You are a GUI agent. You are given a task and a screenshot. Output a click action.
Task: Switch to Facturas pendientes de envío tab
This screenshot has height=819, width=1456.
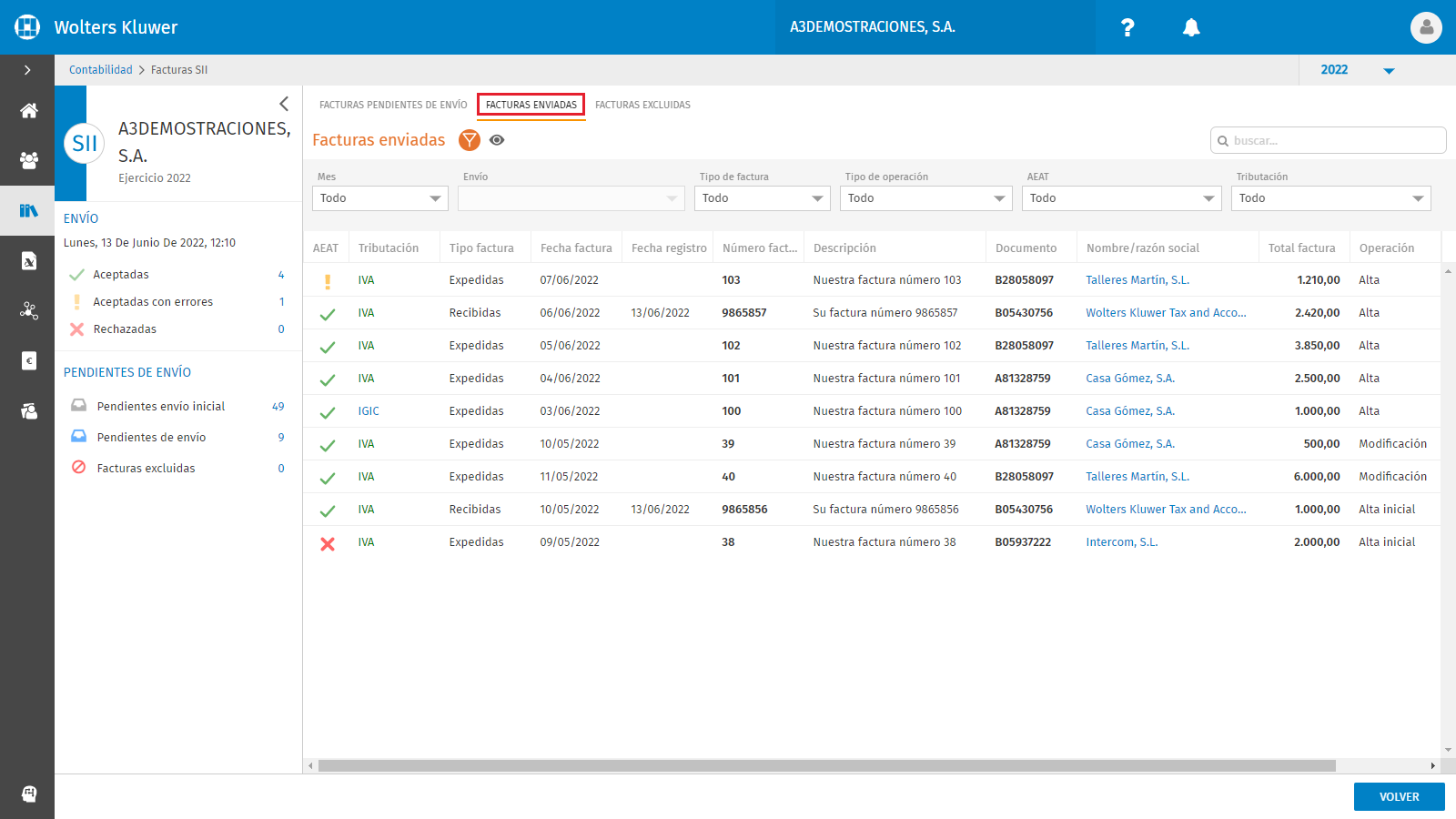tap(393, 105)
